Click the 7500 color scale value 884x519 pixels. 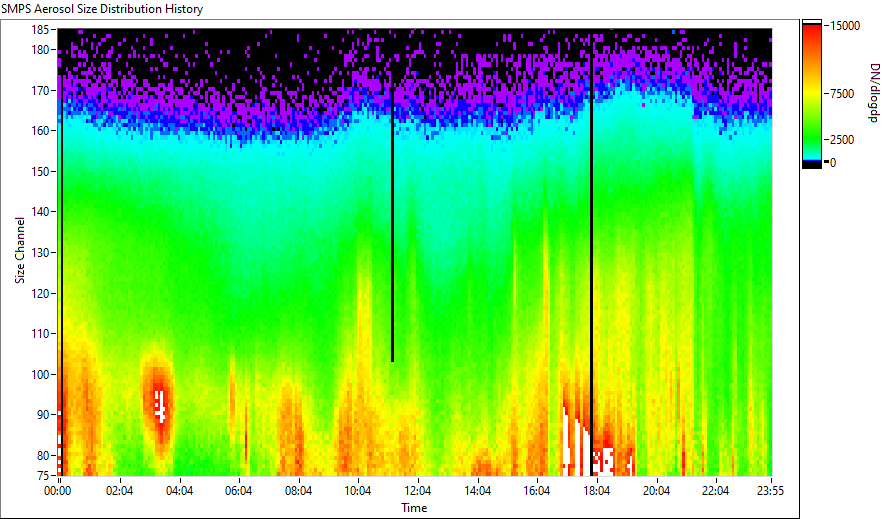[x=842, y=94]
